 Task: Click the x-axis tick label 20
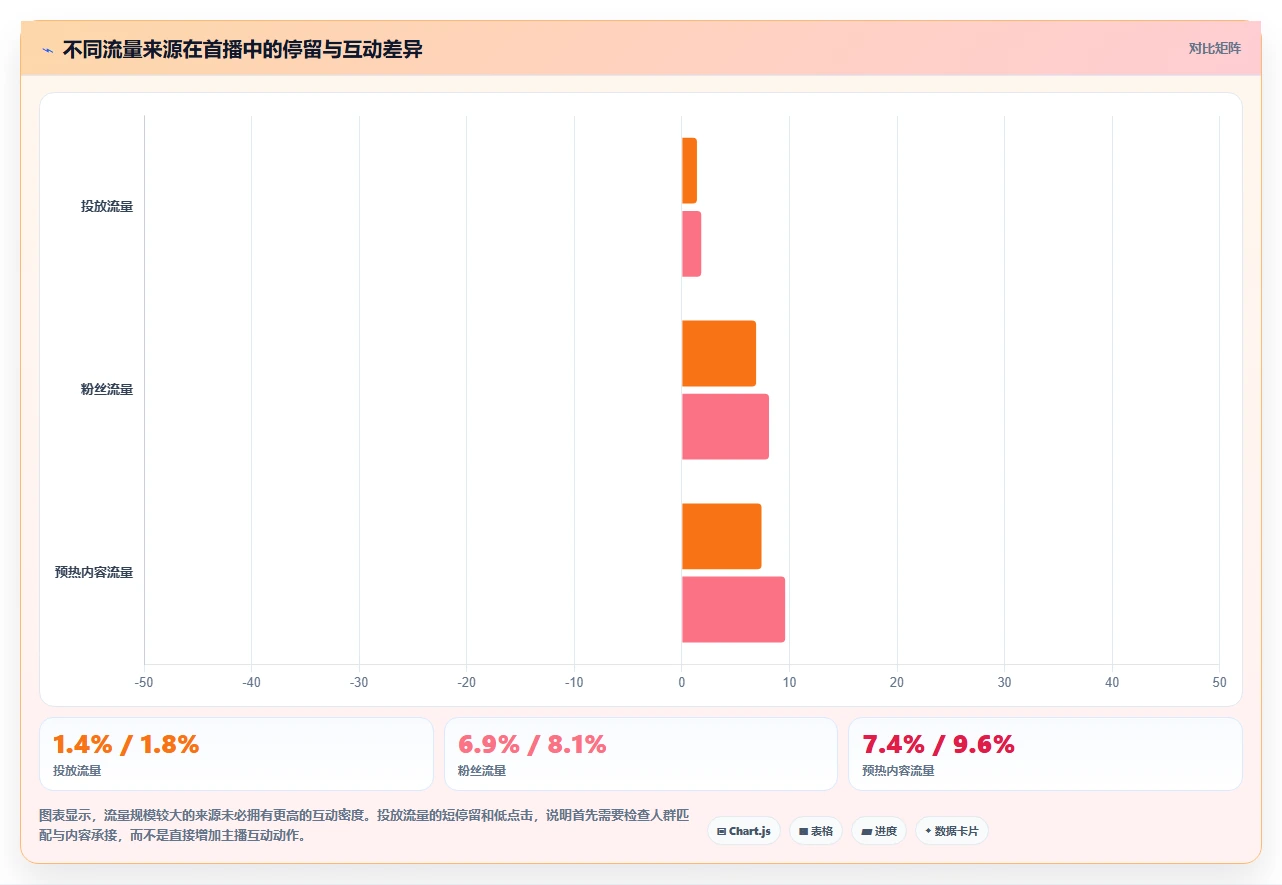[x=897, y=683]
